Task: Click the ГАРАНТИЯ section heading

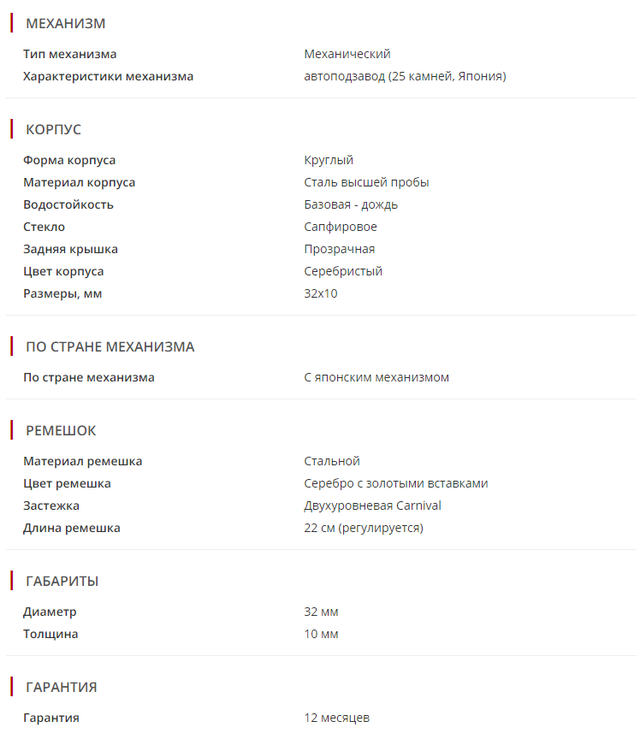Action: [x=61, y=687]
